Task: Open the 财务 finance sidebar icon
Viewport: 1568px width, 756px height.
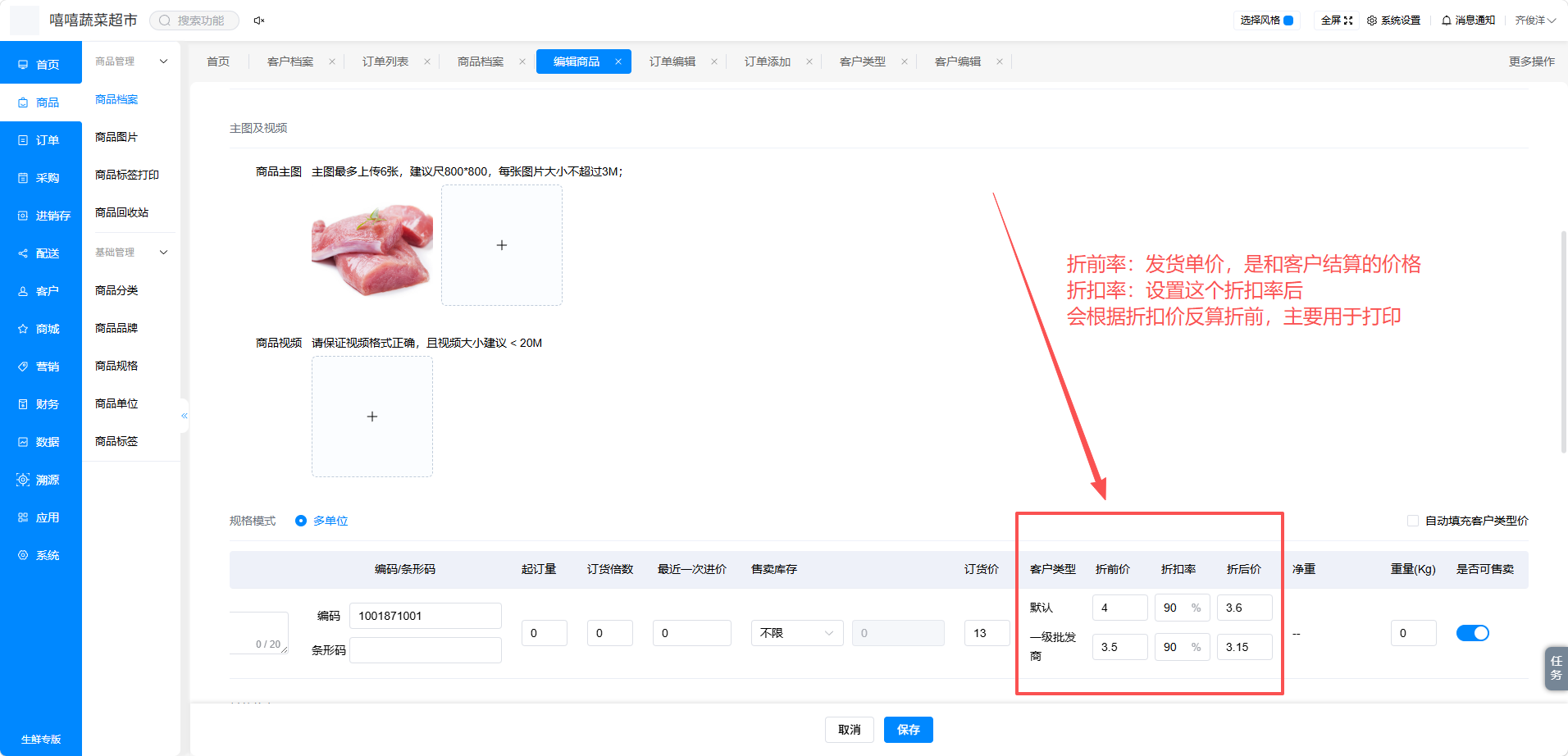Action: coord(23,404)
